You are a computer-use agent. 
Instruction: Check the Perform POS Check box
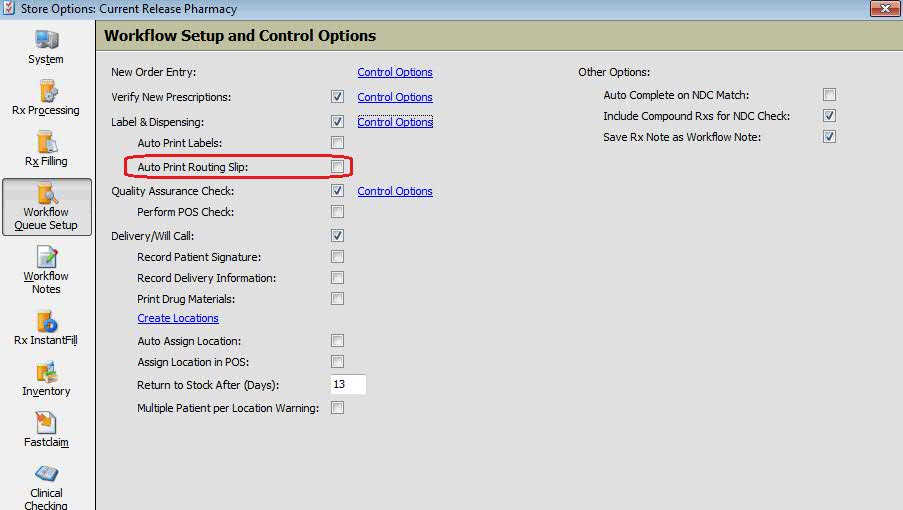tap(337, 212)
